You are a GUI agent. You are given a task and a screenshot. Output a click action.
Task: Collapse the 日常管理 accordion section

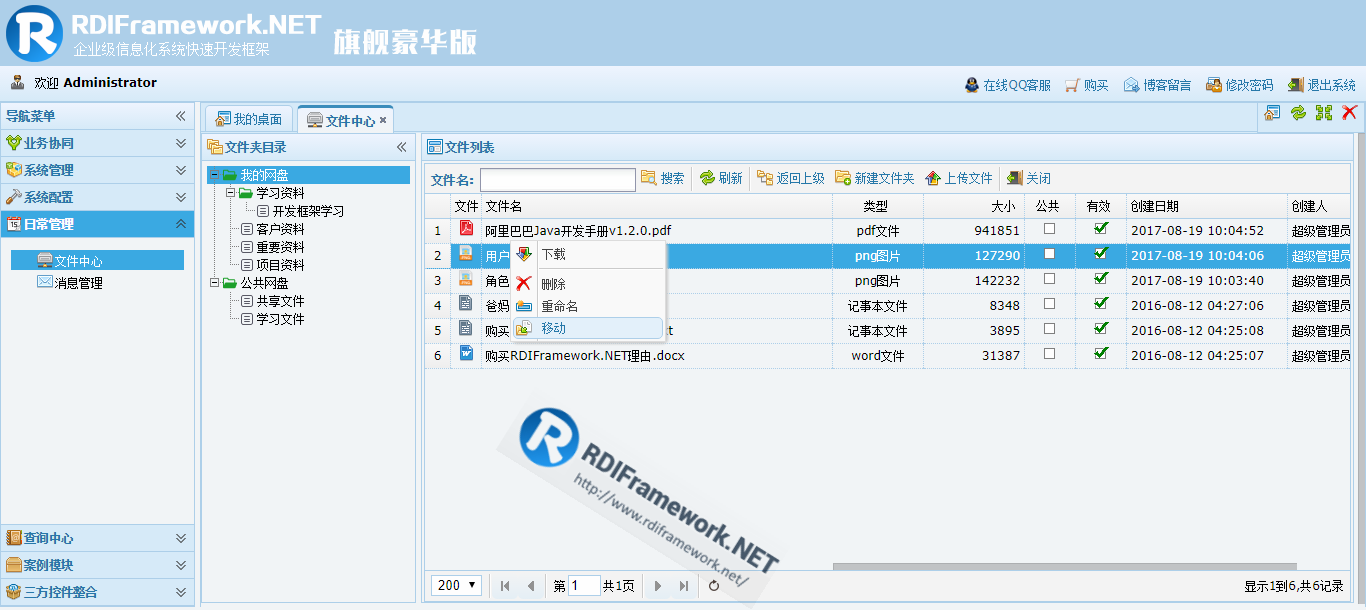point(181,224)
